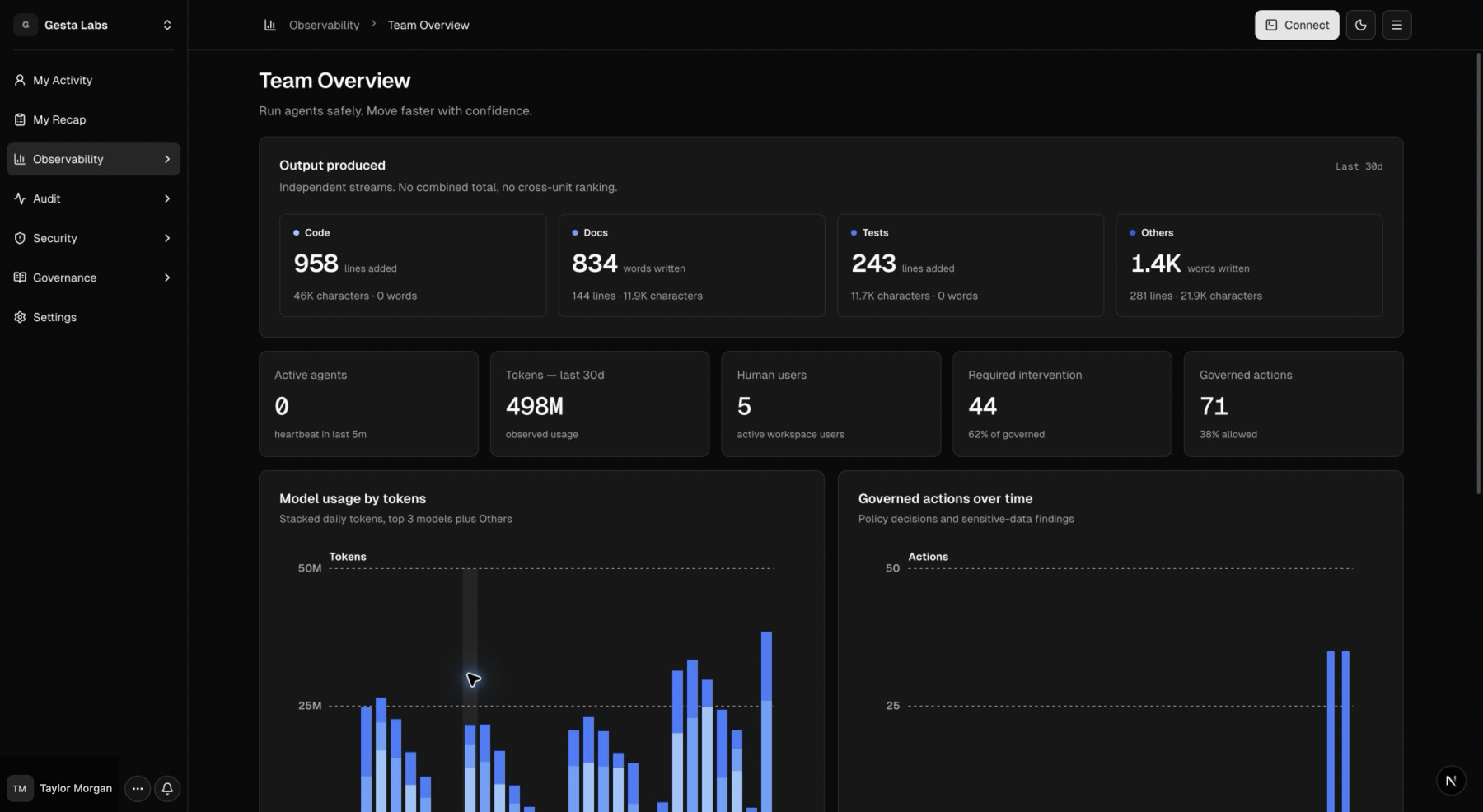Click the Active agents label
1483x812 pixels.
(311, 375)
